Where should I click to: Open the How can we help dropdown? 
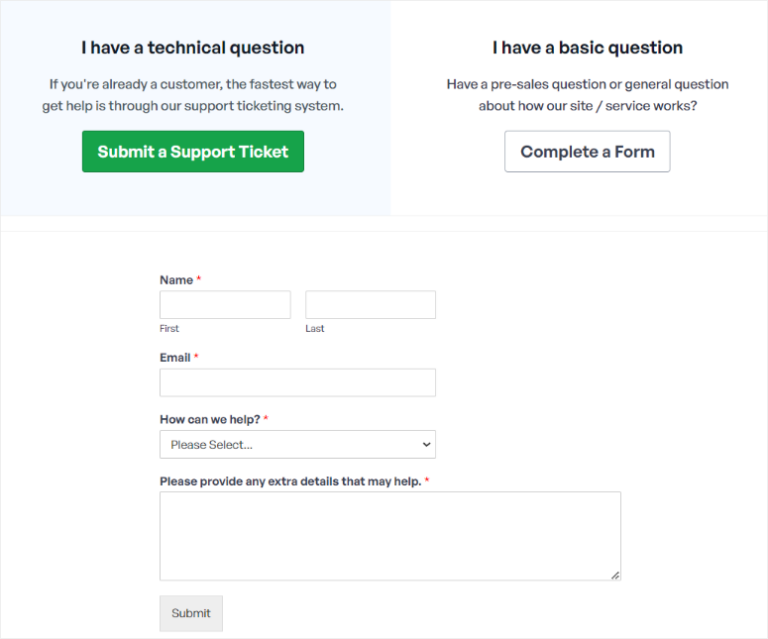[x=297, y=445]
